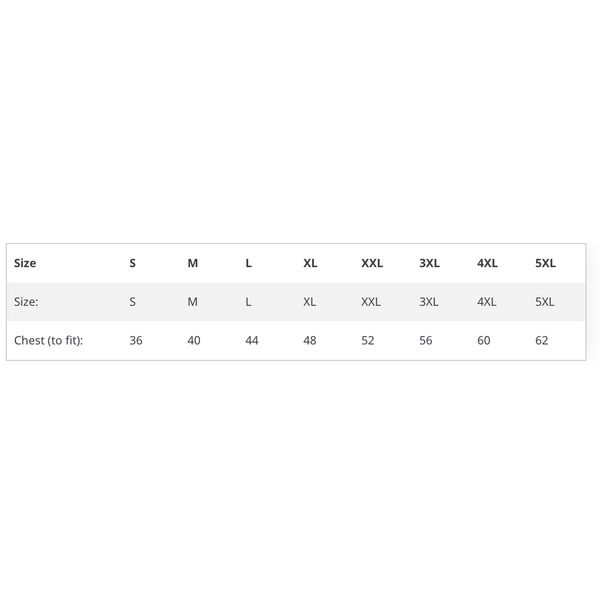Viewport: 600px width, 600px height.
Task: Click the bold XXL column header
Action: [x=372, y=263]
